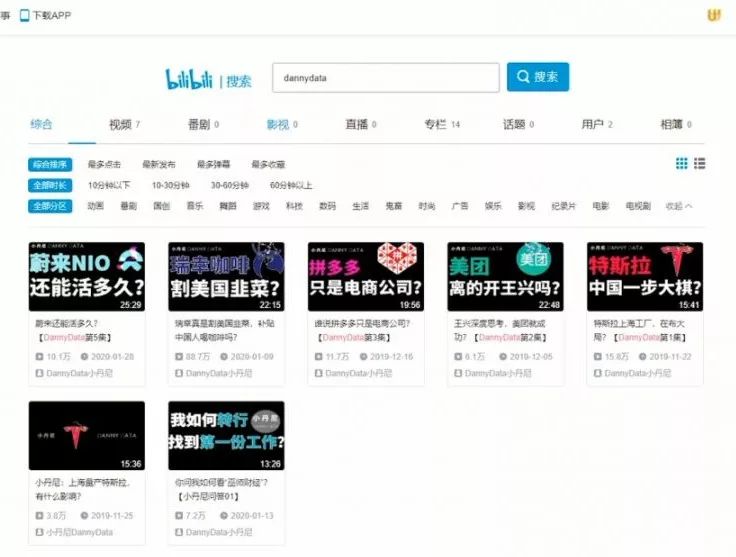Image resolution: width=736 pixels, height=557 pixels.
Task: Select 全部分区 category filter
Action: tap(50, 206)
